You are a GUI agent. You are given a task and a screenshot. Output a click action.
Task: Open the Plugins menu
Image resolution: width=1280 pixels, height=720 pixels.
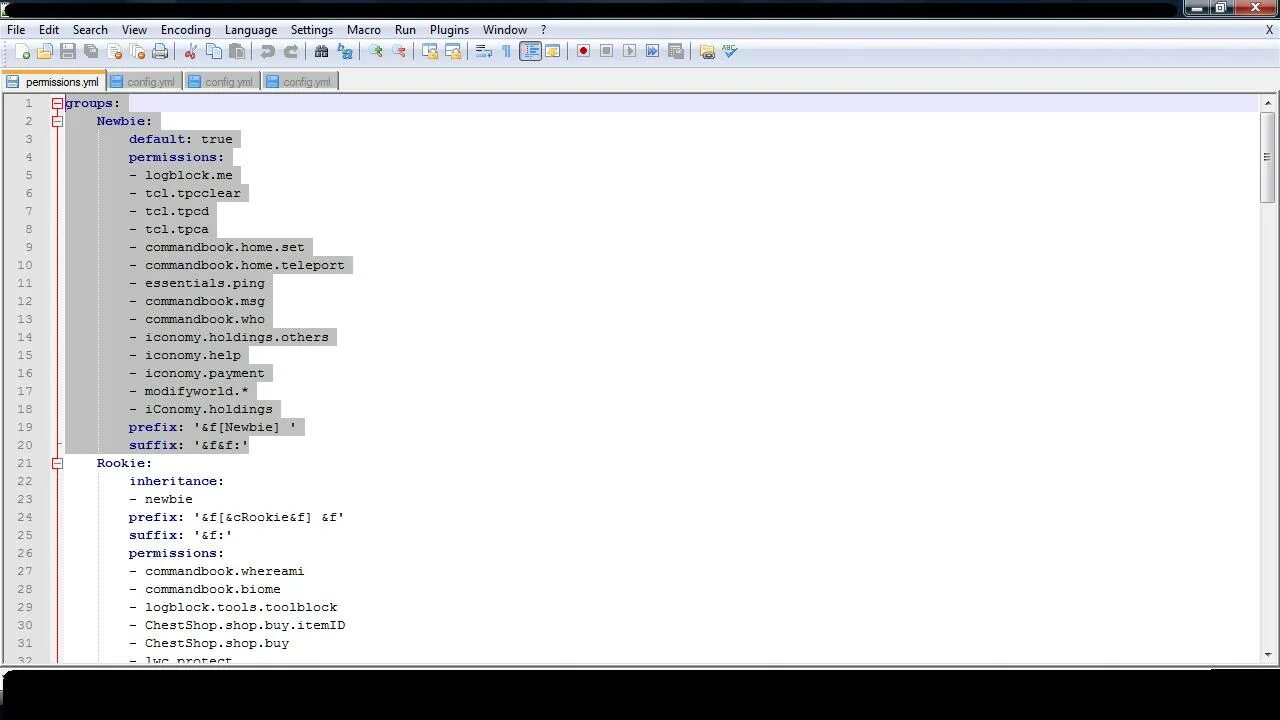pos(449,30)
